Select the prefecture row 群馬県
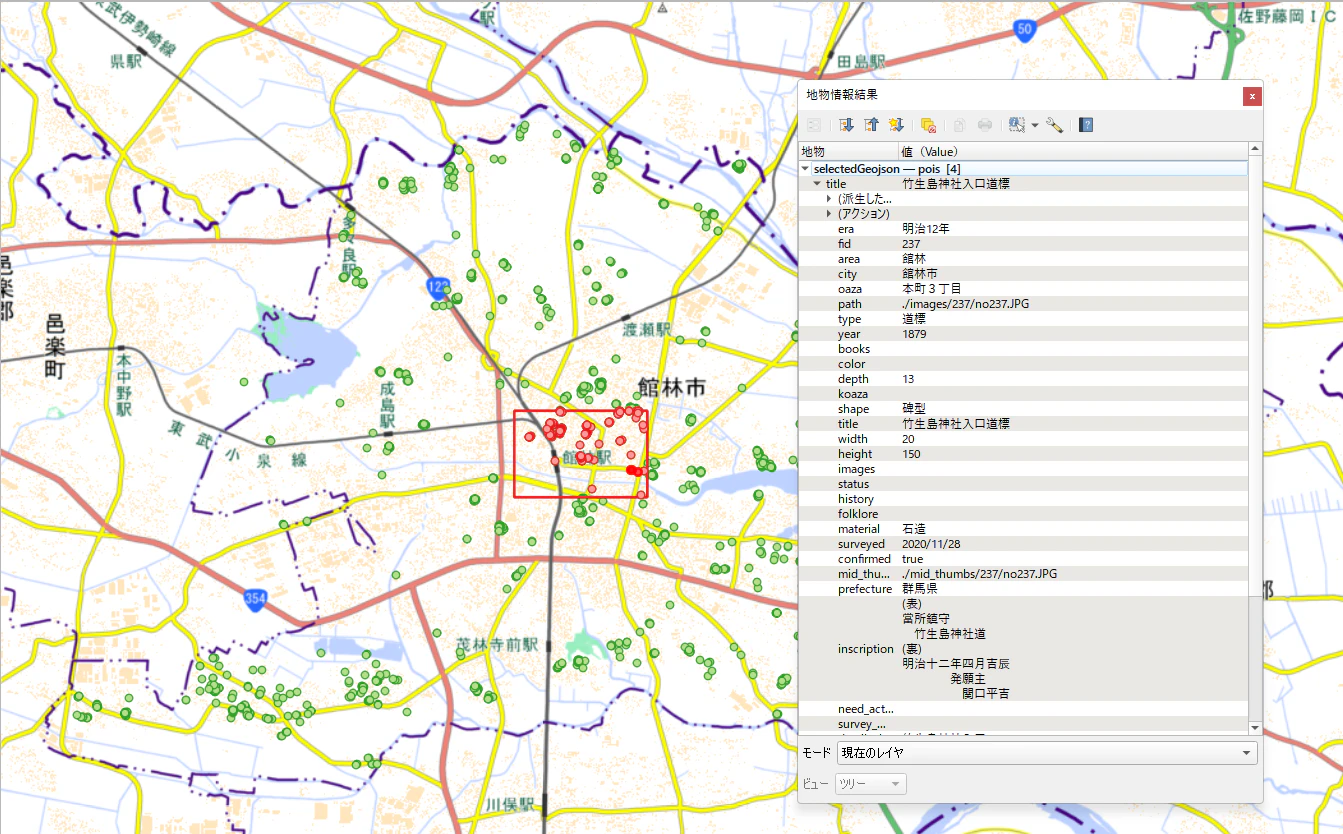Screen dimensions: 1343x834 [x=1023, y=589]
